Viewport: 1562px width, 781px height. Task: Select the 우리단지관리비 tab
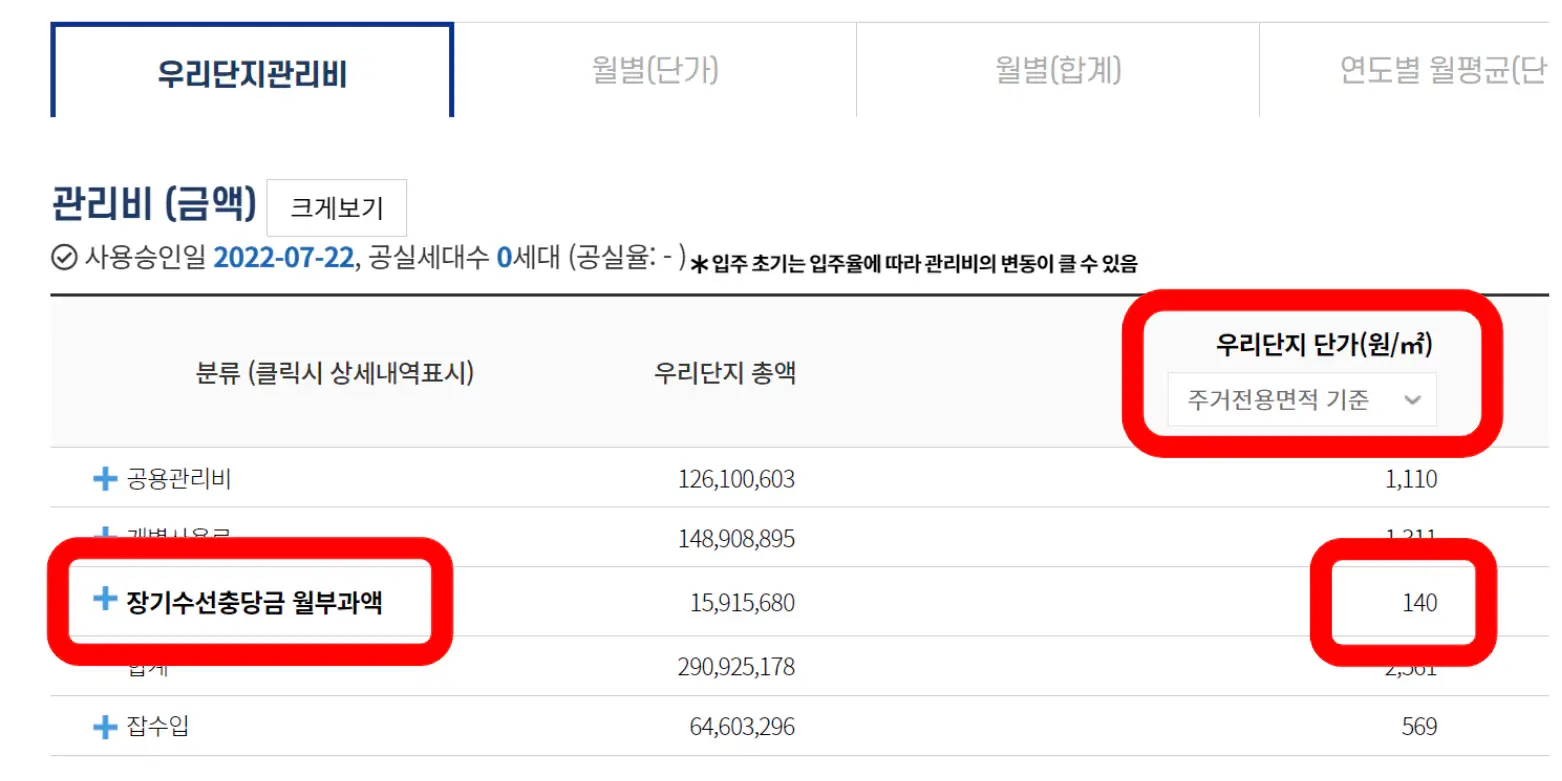point(251,66)
